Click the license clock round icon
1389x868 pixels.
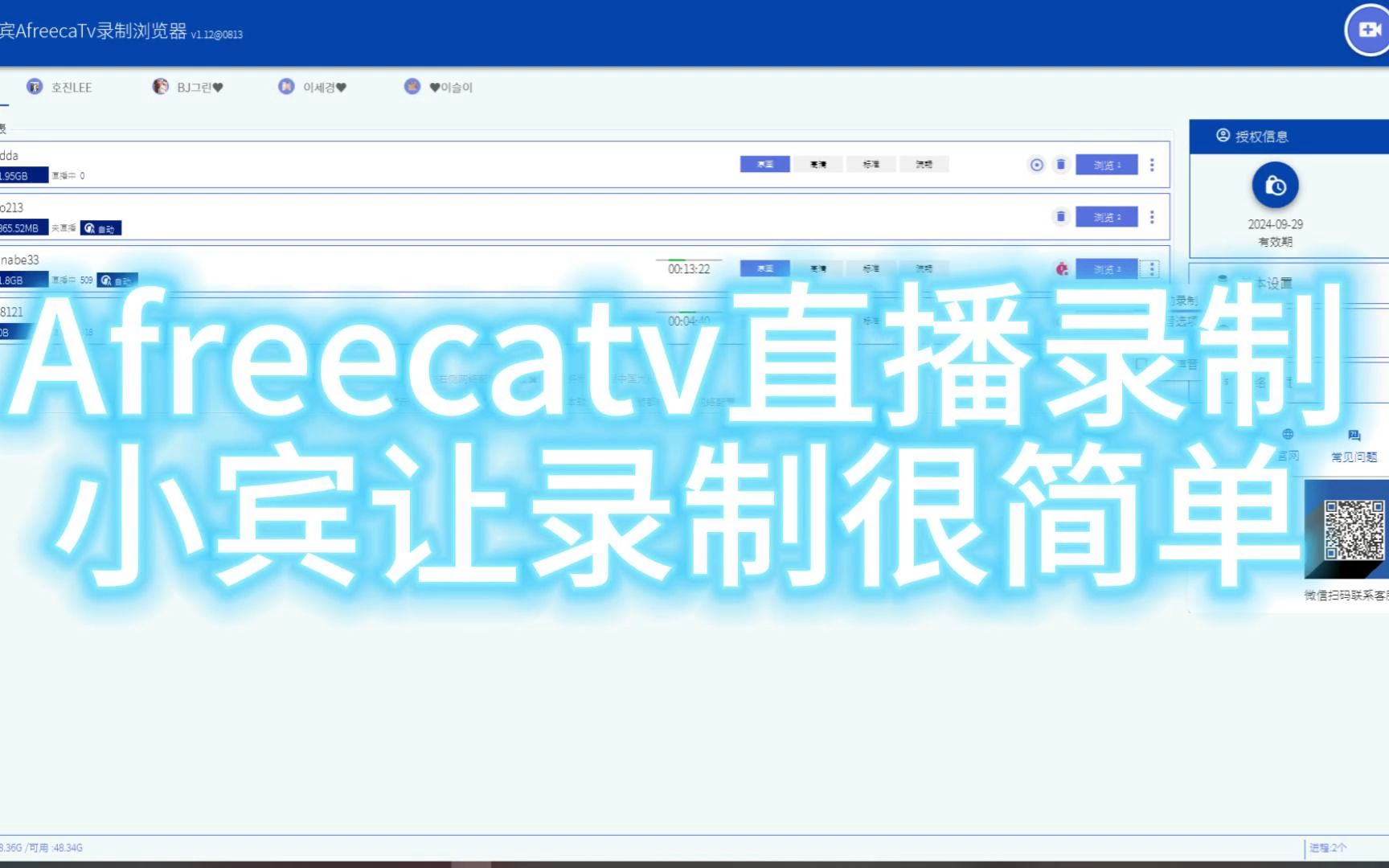1275,186
